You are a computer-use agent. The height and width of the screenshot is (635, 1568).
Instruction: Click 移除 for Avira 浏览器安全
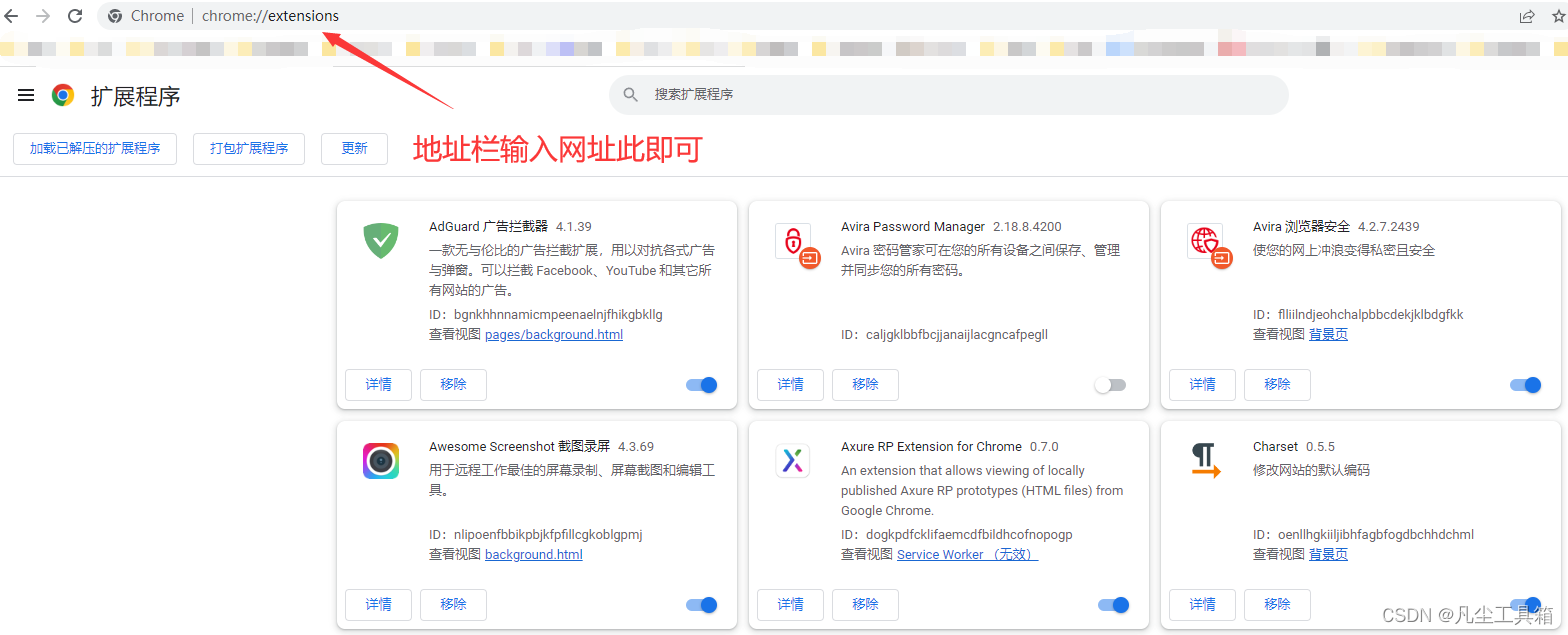1277,385
